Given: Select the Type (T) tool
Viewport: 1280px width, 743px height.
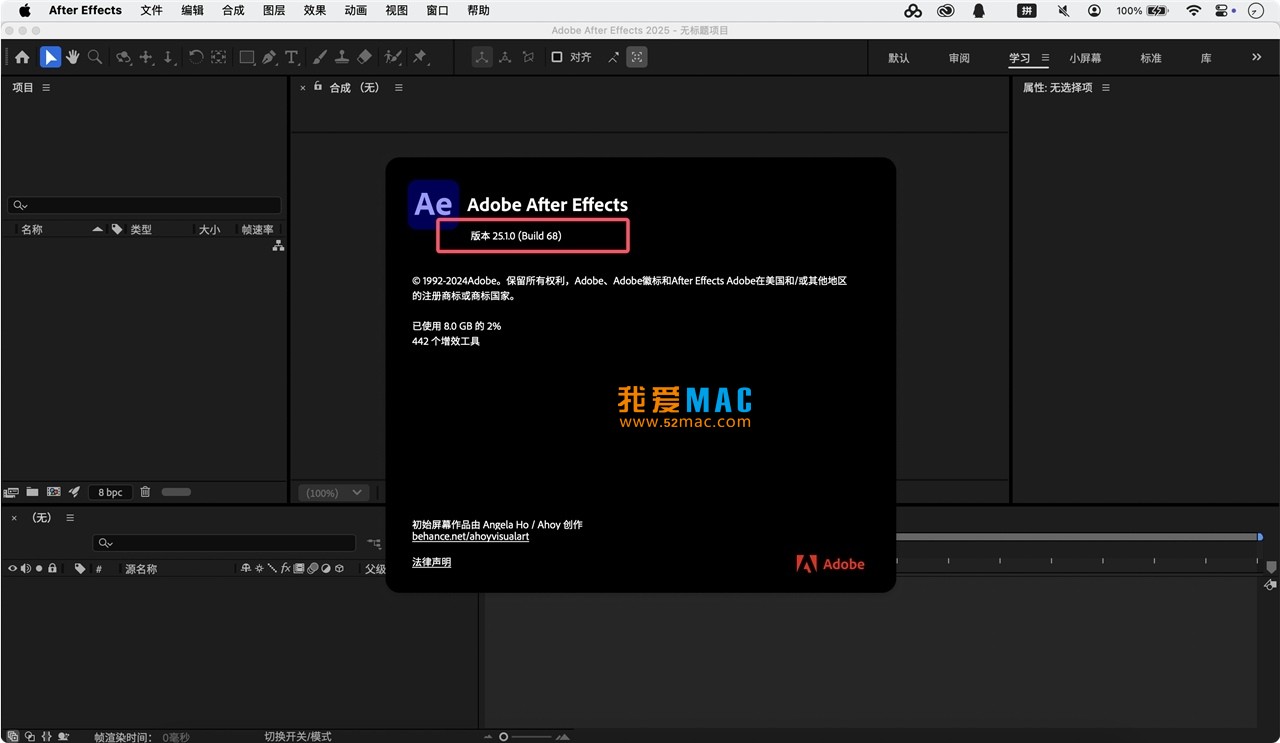Looking at the screenshot, I should 291,57.
